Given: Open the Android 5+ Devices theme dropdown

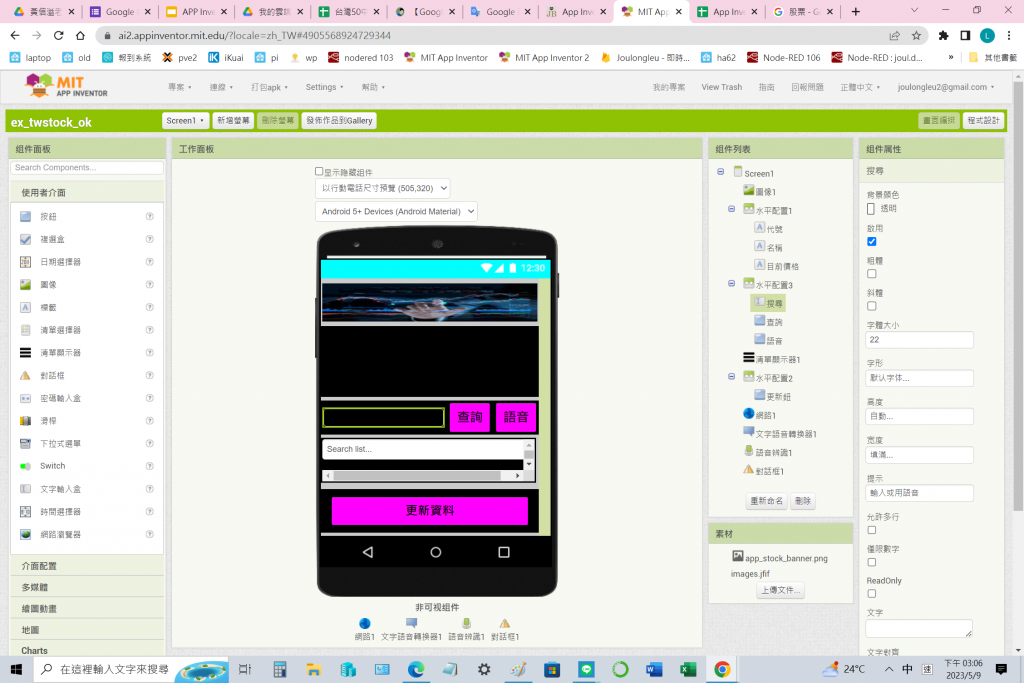Looking at the screenshot, I should click(396, 212).
